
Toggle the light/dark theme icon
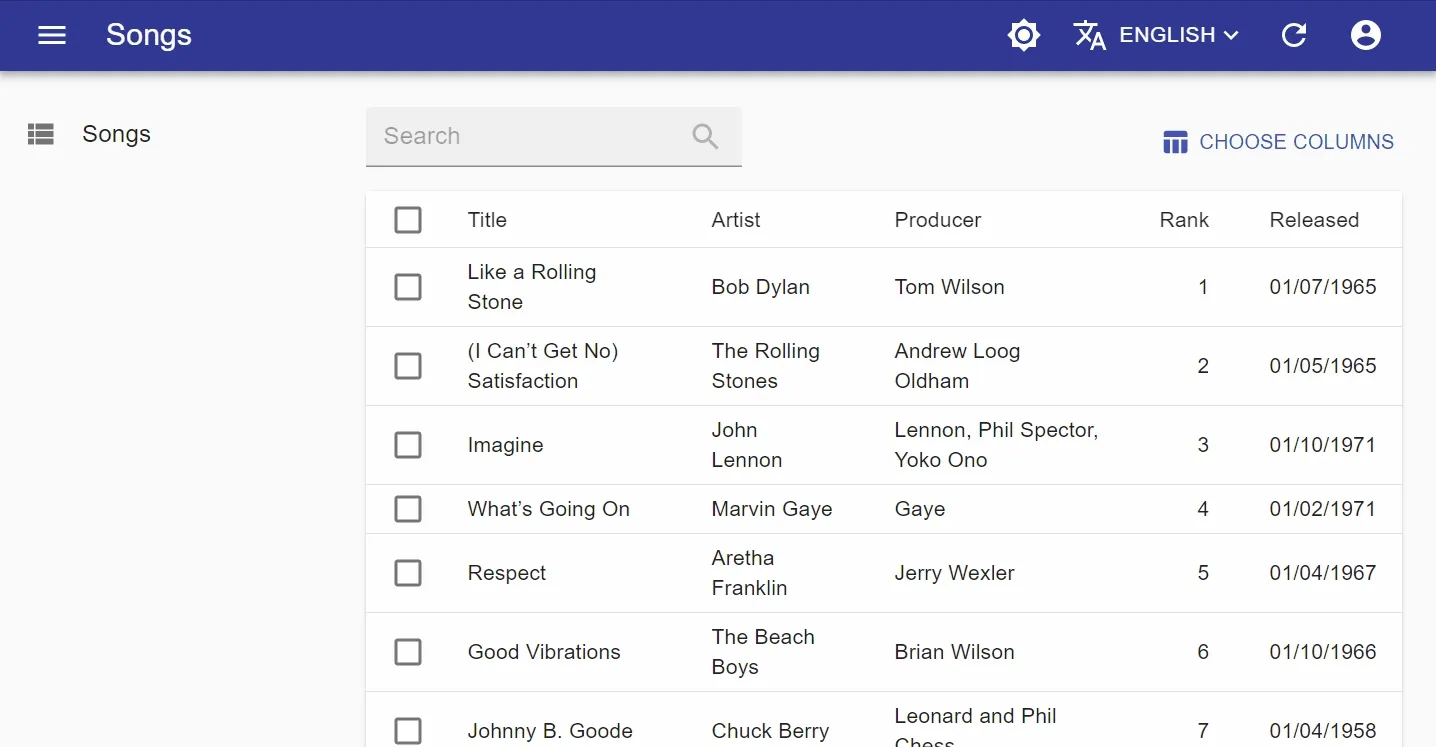(x=1024, y=35)
